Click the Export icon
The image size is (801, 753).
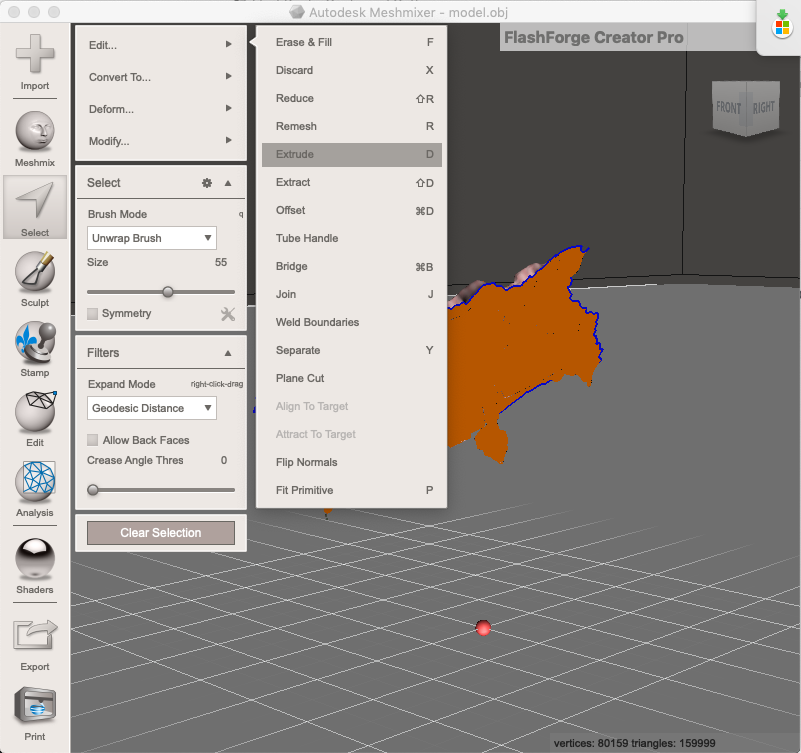(35, 635)
